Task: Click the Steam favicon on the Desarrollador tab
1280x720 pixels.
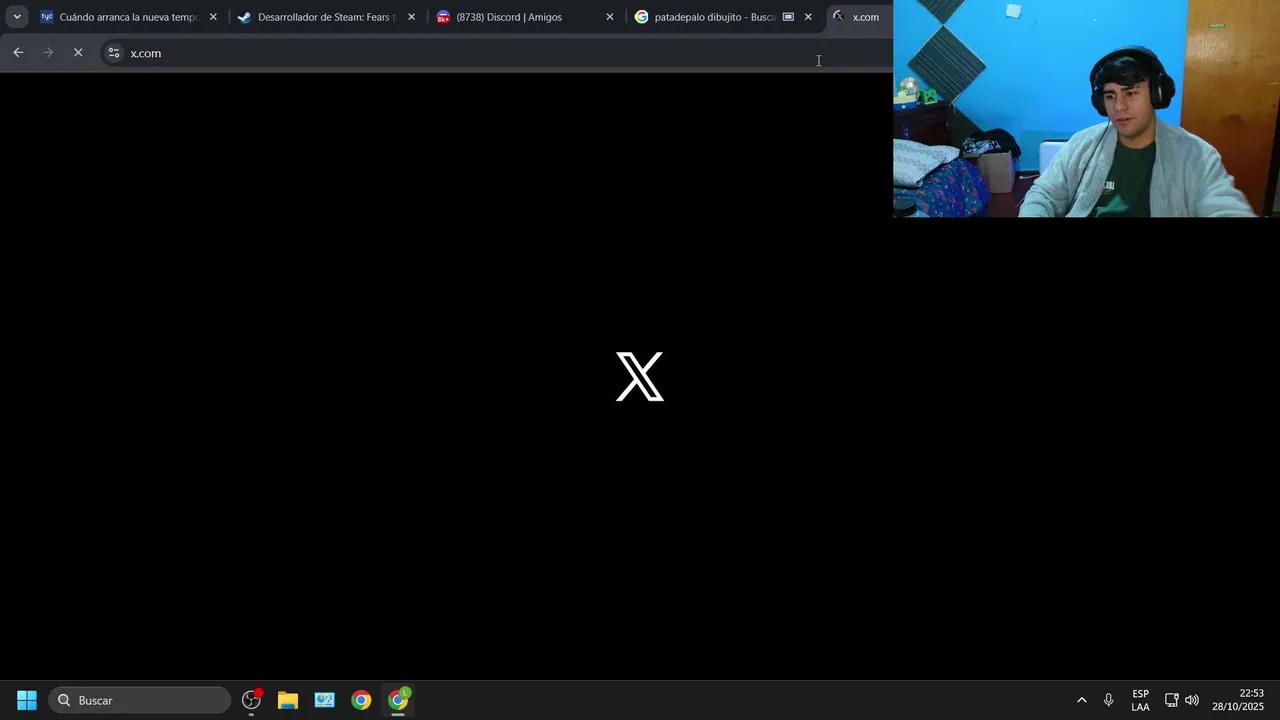Action: [x=244, y=17]
